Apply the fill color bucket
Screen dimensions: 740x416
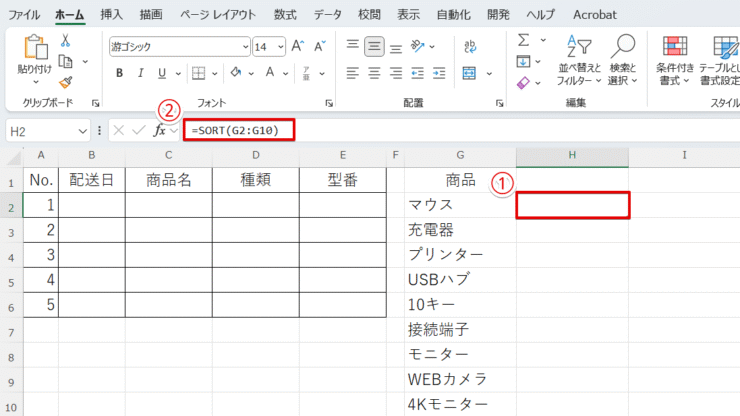(235, 73)
